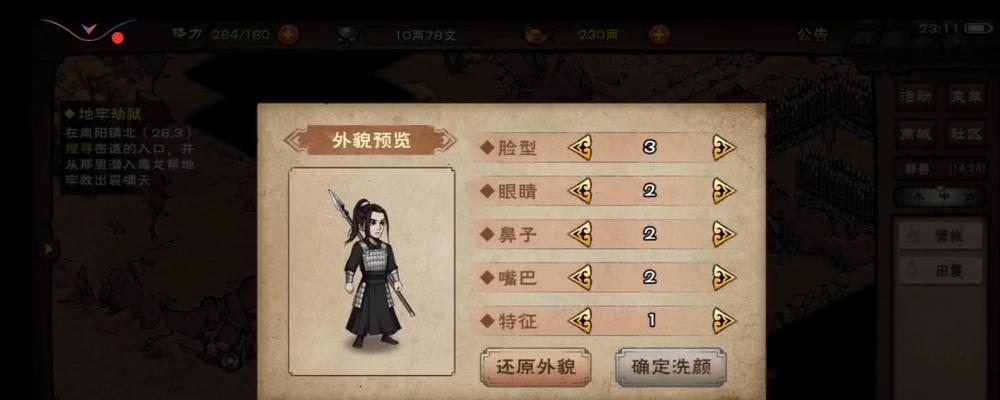The width and height of the screenshot is (1000, 400).
Task: Increase the 眼睛 eyes option
Action: [x=724, y=191]
